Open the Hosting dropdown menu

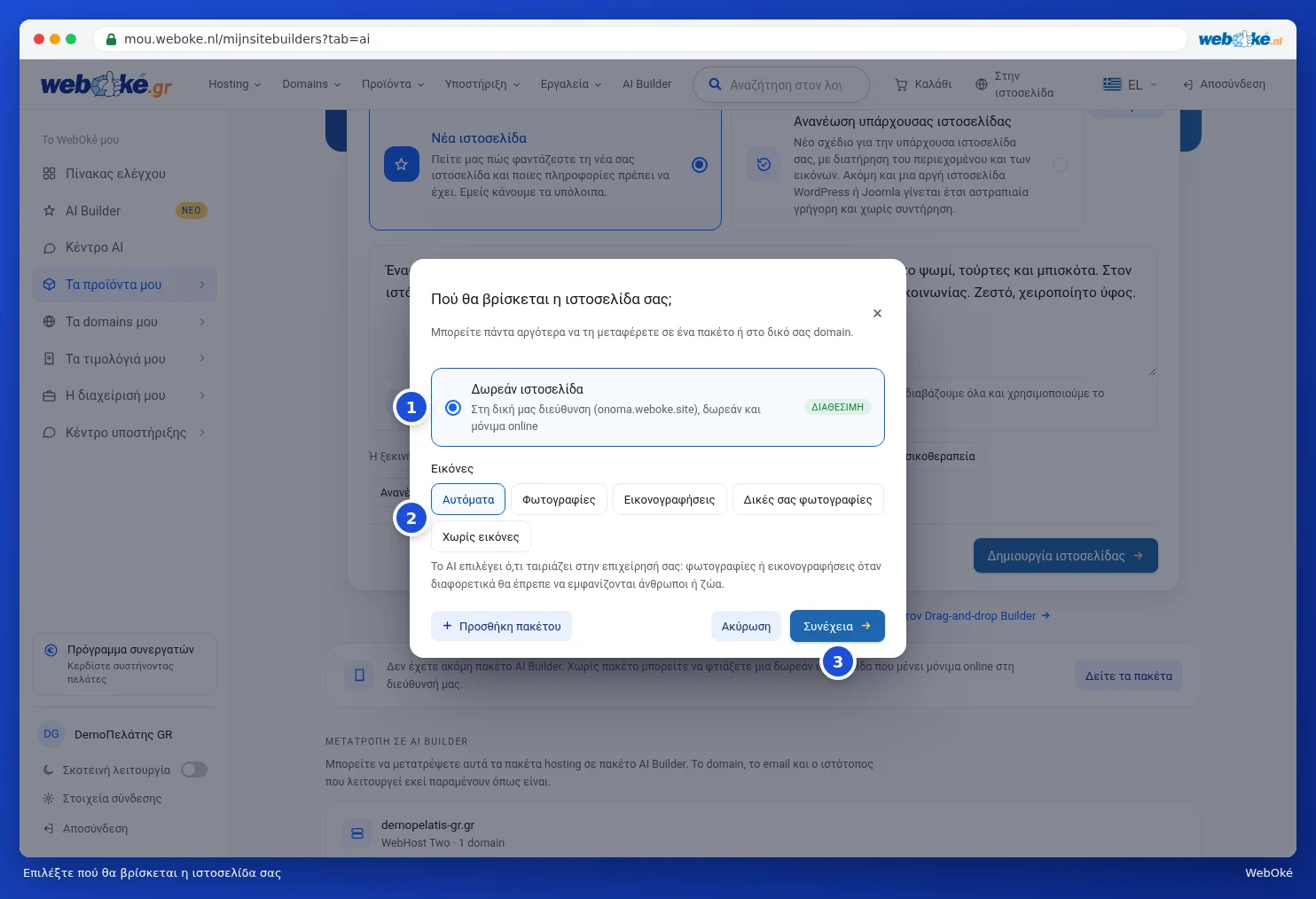click(235, 84)
